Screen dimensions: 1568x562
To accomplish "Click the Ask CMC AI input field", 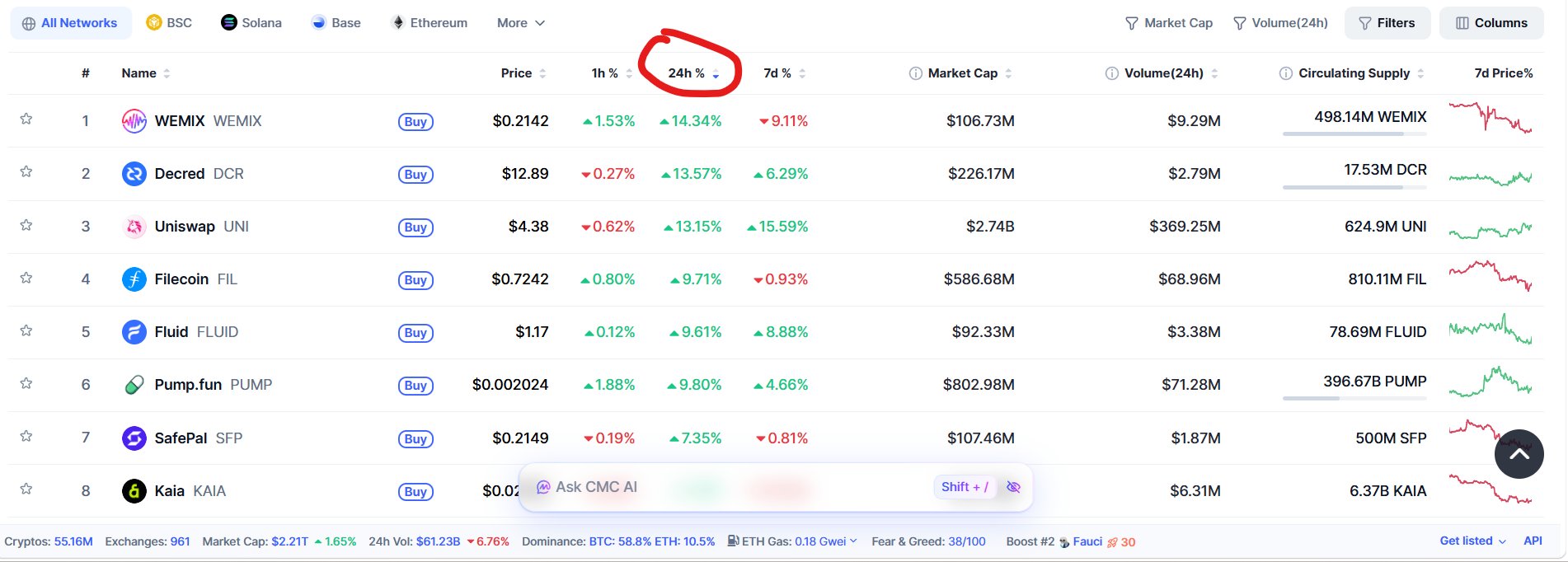I will tap(734, 487).
